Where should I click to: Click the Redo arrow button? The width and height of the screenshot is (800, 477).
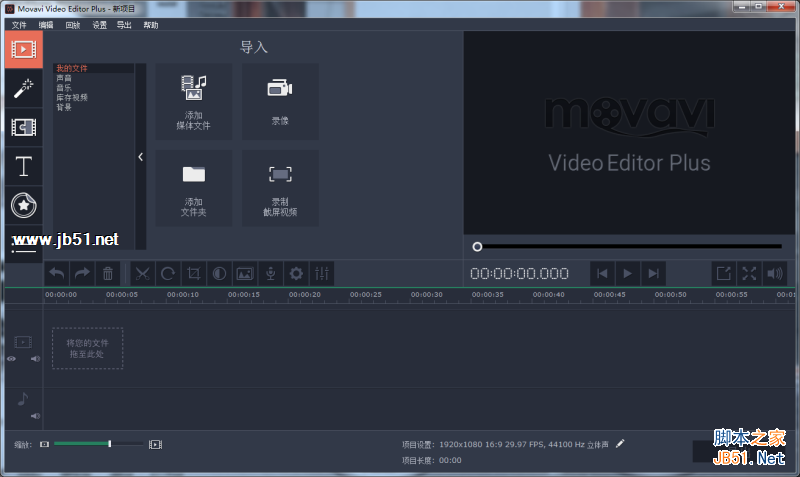click(82, 273)
